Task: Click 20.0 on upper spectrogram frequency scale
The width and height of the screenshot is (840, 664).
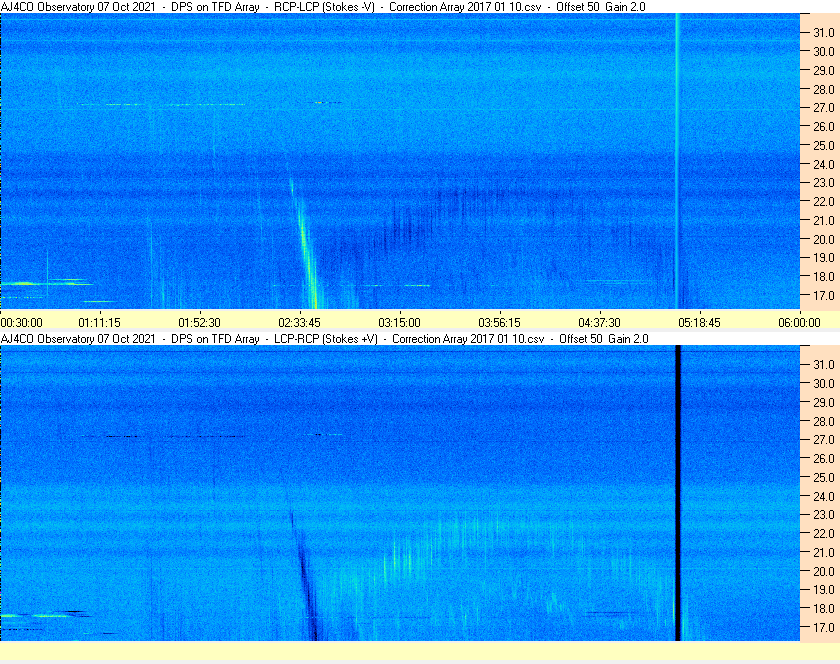Action: 824,239
